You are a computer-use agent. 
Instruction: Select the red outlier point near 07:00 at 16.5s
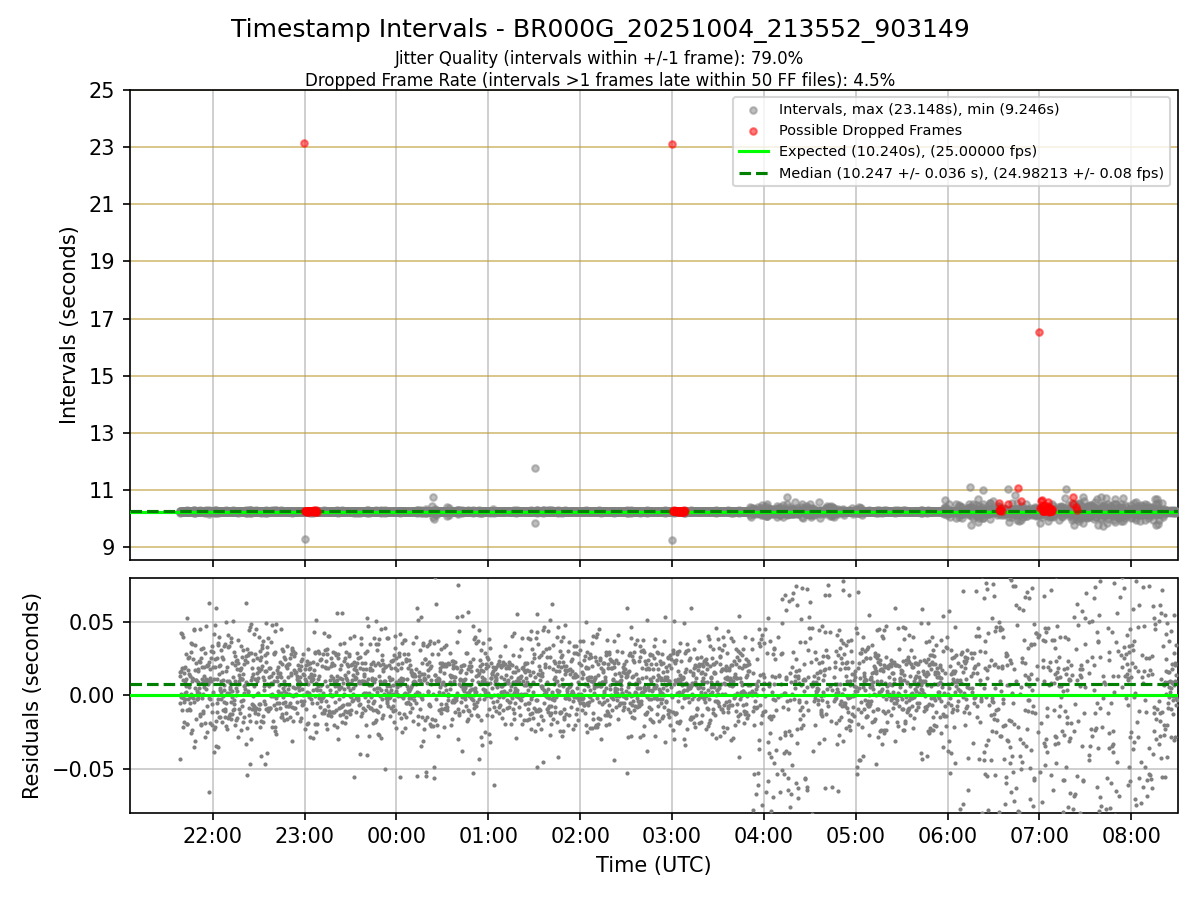click(x=1039, y=332)
